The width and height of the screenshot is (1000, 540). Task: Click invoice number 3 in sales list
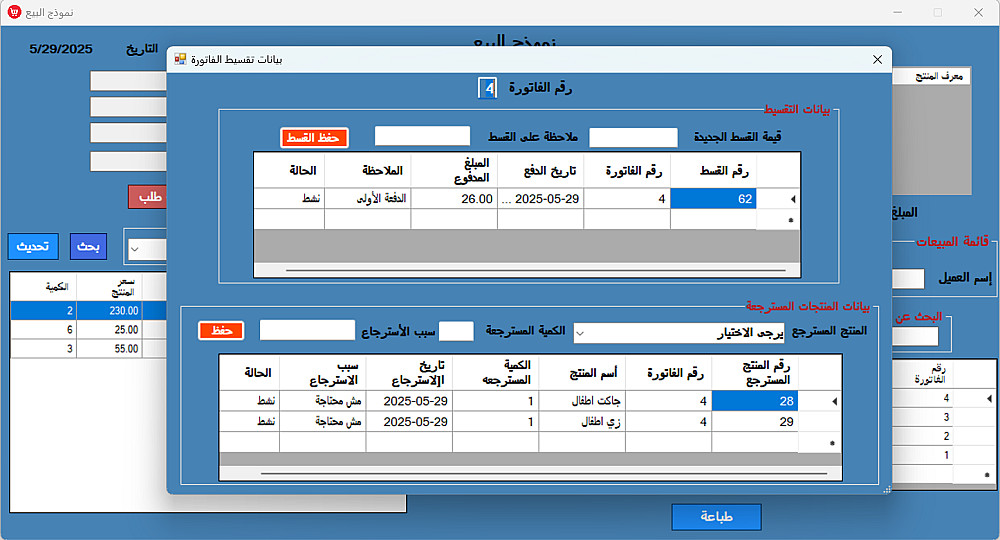[x=922, y=417]
